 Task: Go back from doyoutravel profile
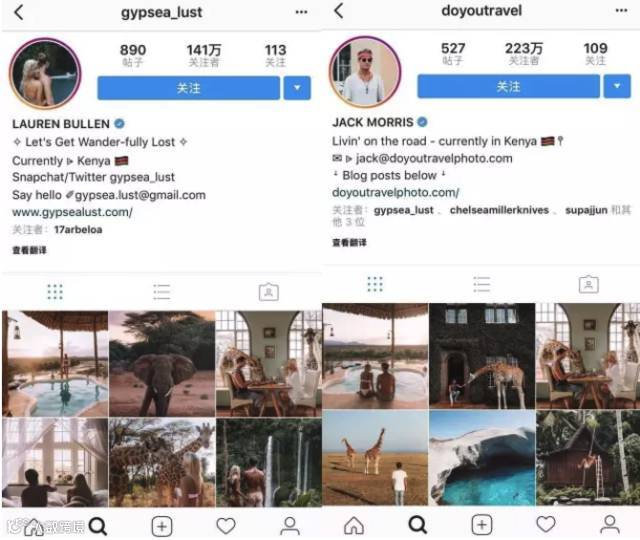click(339, 11)
